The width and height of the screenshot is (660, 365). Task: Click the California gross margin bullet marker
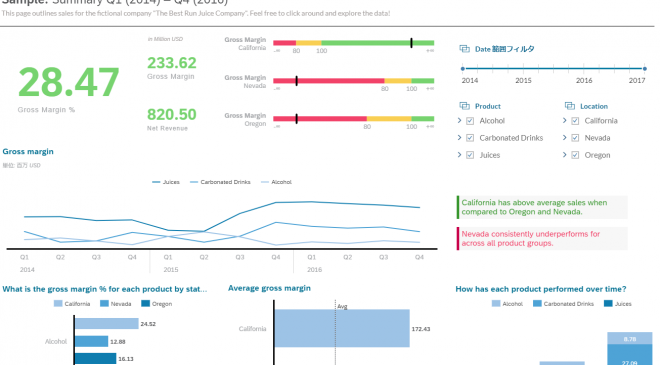(411, 43)
